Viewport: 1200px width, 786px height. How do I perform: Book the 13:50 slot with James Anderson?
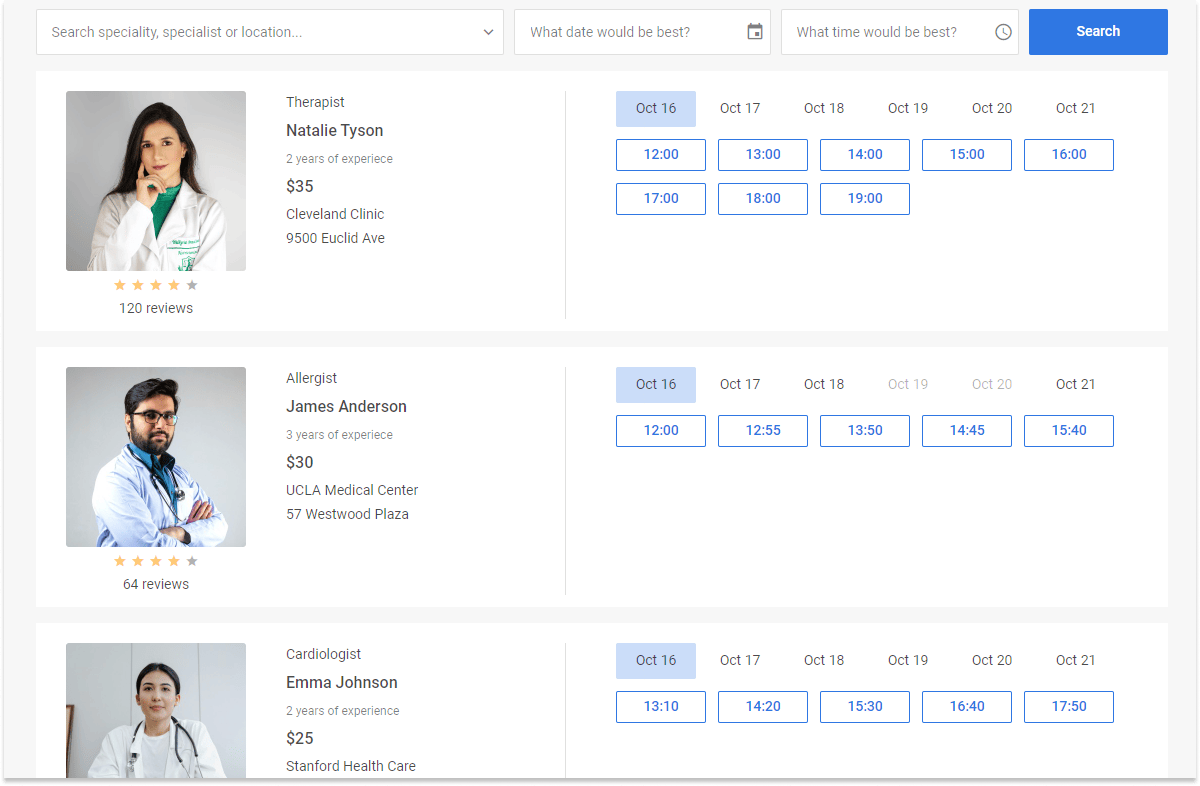pyautogui.click(x=865, y=431)
